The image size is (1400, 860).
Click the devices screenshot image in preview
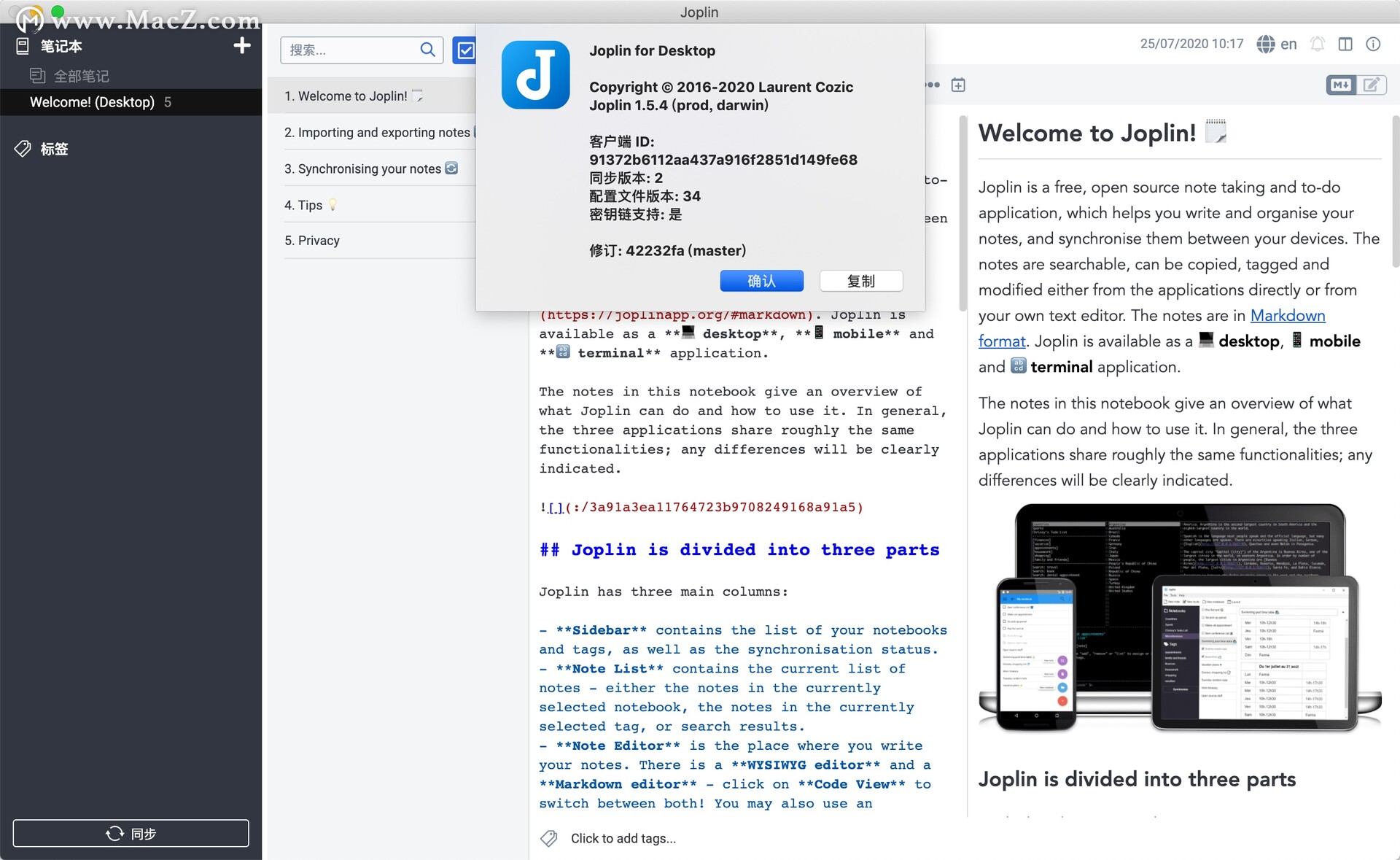1180,619
